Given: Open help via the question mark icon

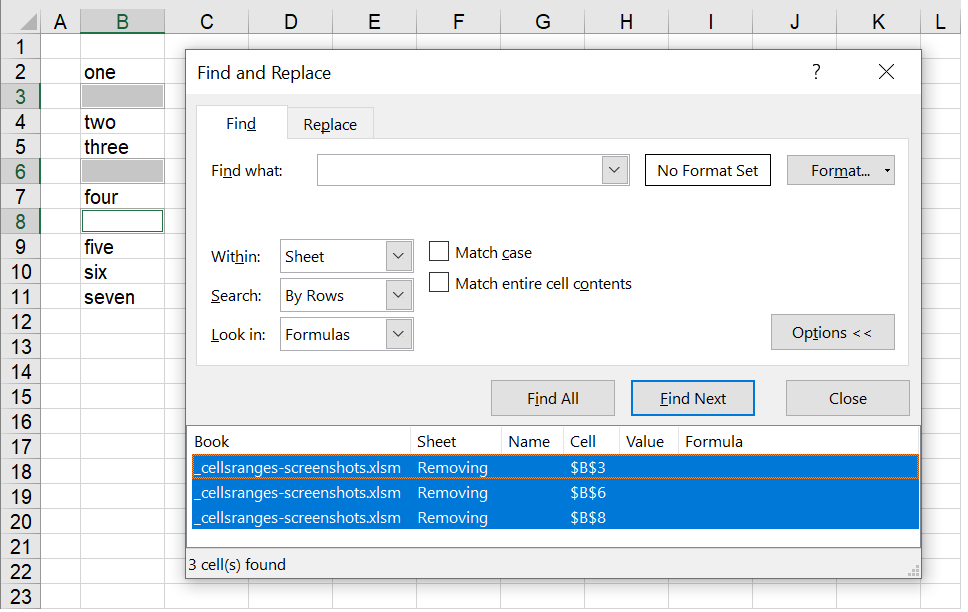Looking at the screenshot, I should (x=816, y=72).
